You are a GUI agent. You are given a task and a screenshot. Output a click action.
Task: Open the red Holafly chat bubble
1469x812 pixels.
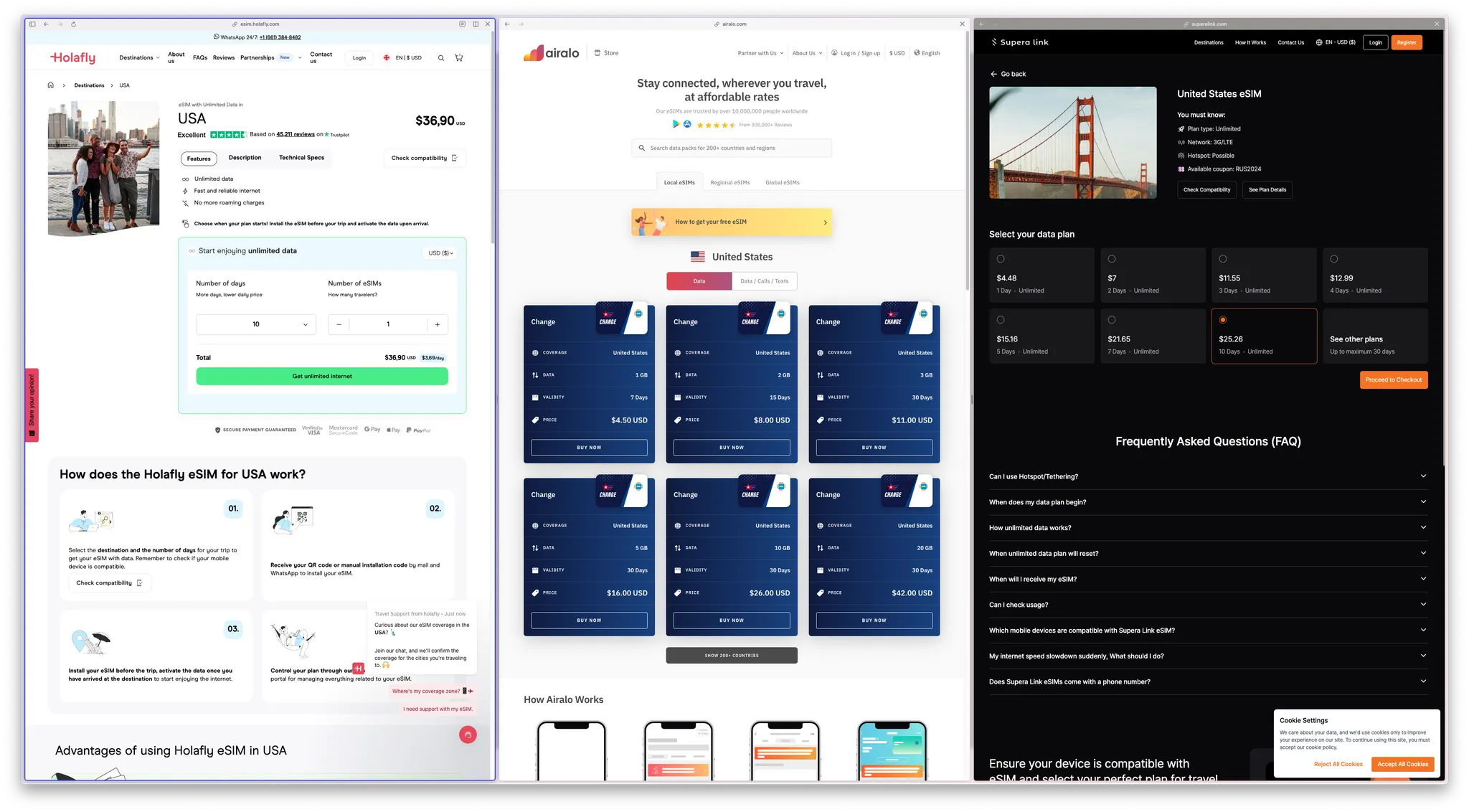coord(468,735)
